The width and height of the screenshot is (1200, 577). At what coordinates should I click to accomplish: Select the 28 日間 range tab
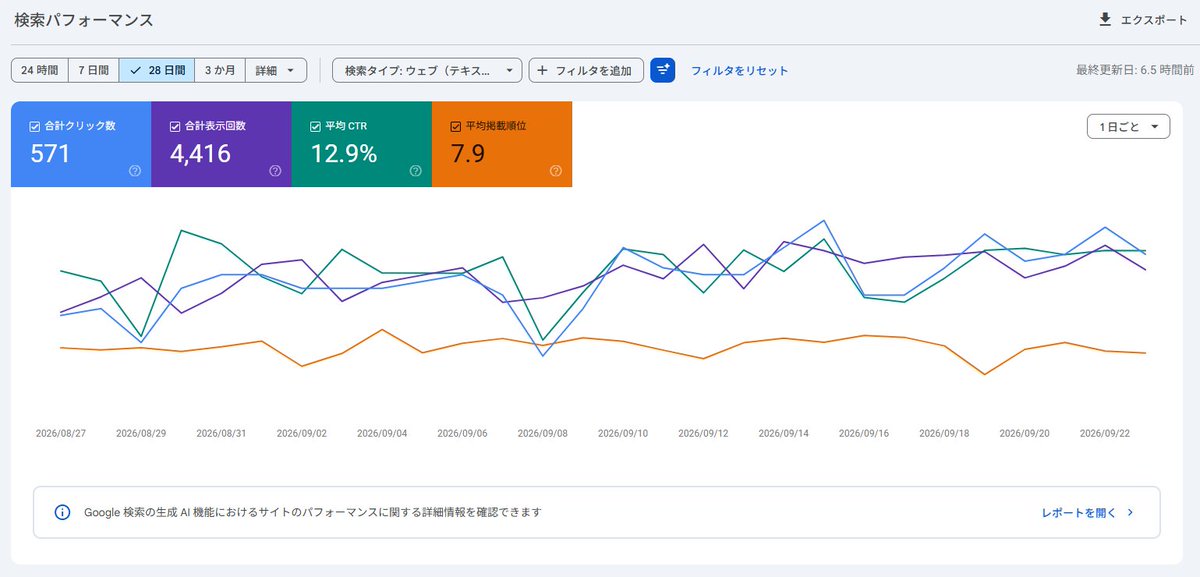pyautogui.click(x=156, y=70)
